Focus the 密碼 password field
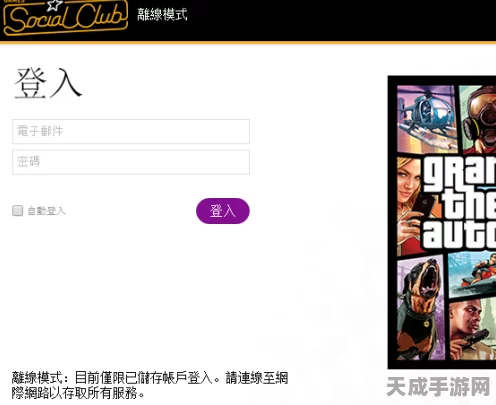 click(x=131, y=162)
